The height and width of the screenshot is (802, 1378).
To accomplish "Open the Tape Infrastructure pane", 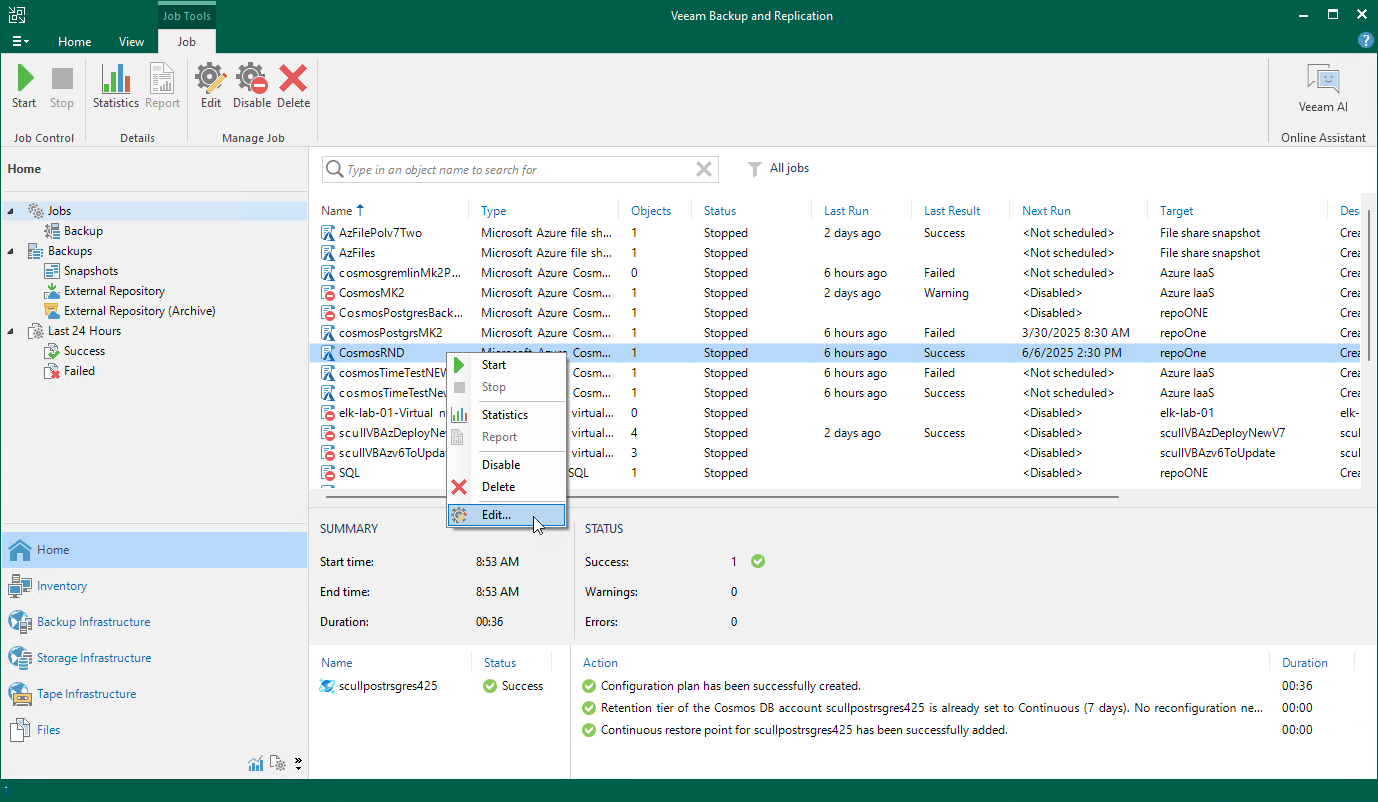I will [154, 694].
